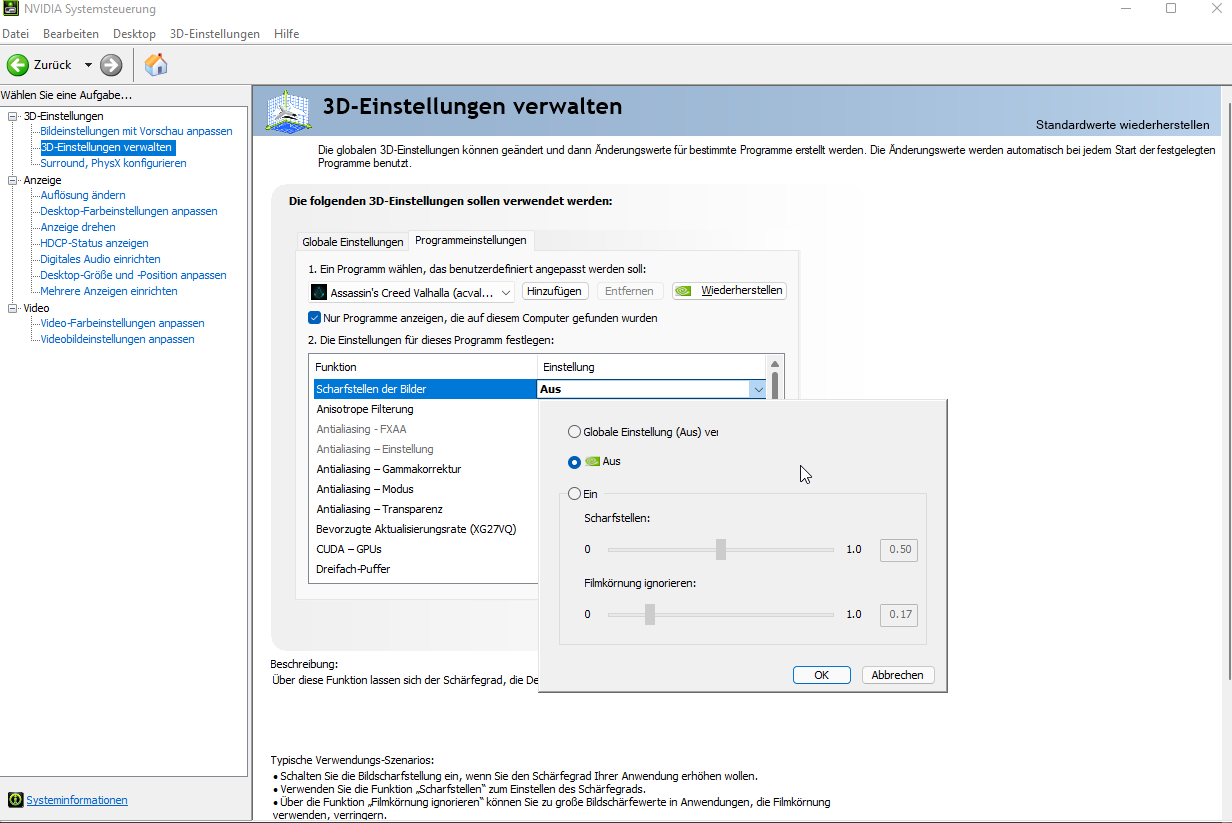Select the Ein radio button
Viewport: 1232px width, 823px height.
click(x=574, y=493)
